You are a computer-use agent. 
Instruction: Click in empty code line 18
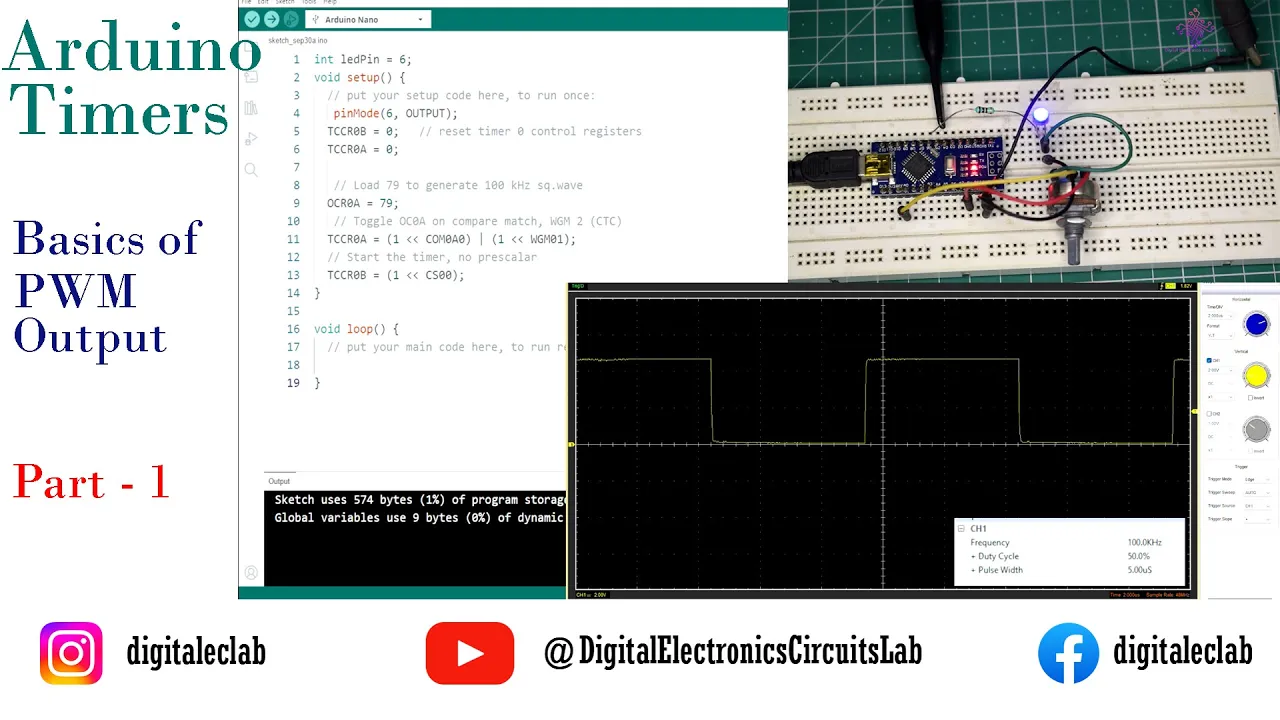click(x=440, y=365)
